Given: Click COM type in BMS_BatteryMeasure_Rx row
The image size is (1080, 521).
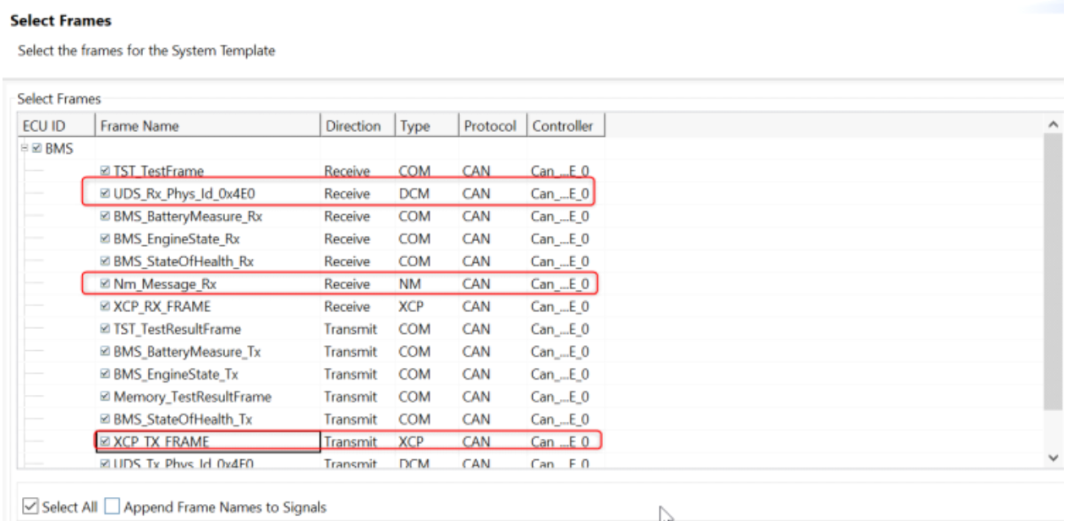Looking at the screenshot, I should 415,216.
